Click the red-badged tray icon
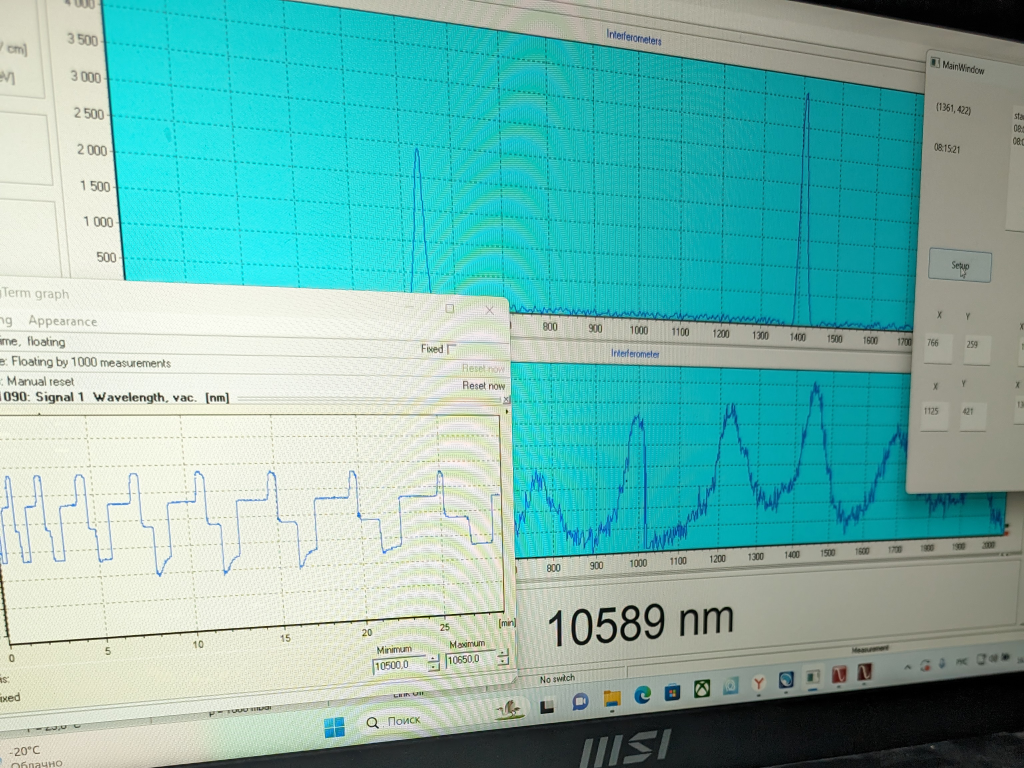 point(925,665)
